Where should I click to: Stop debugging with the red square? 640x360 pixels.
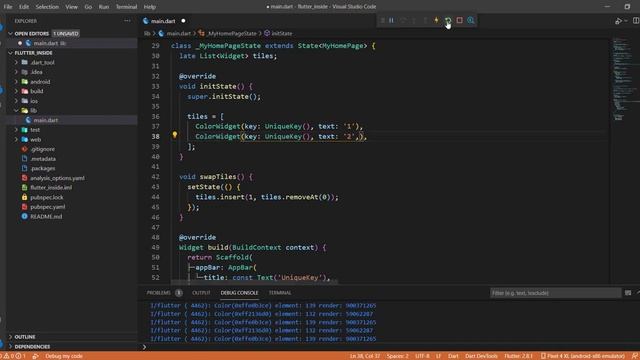pos(460,20)
